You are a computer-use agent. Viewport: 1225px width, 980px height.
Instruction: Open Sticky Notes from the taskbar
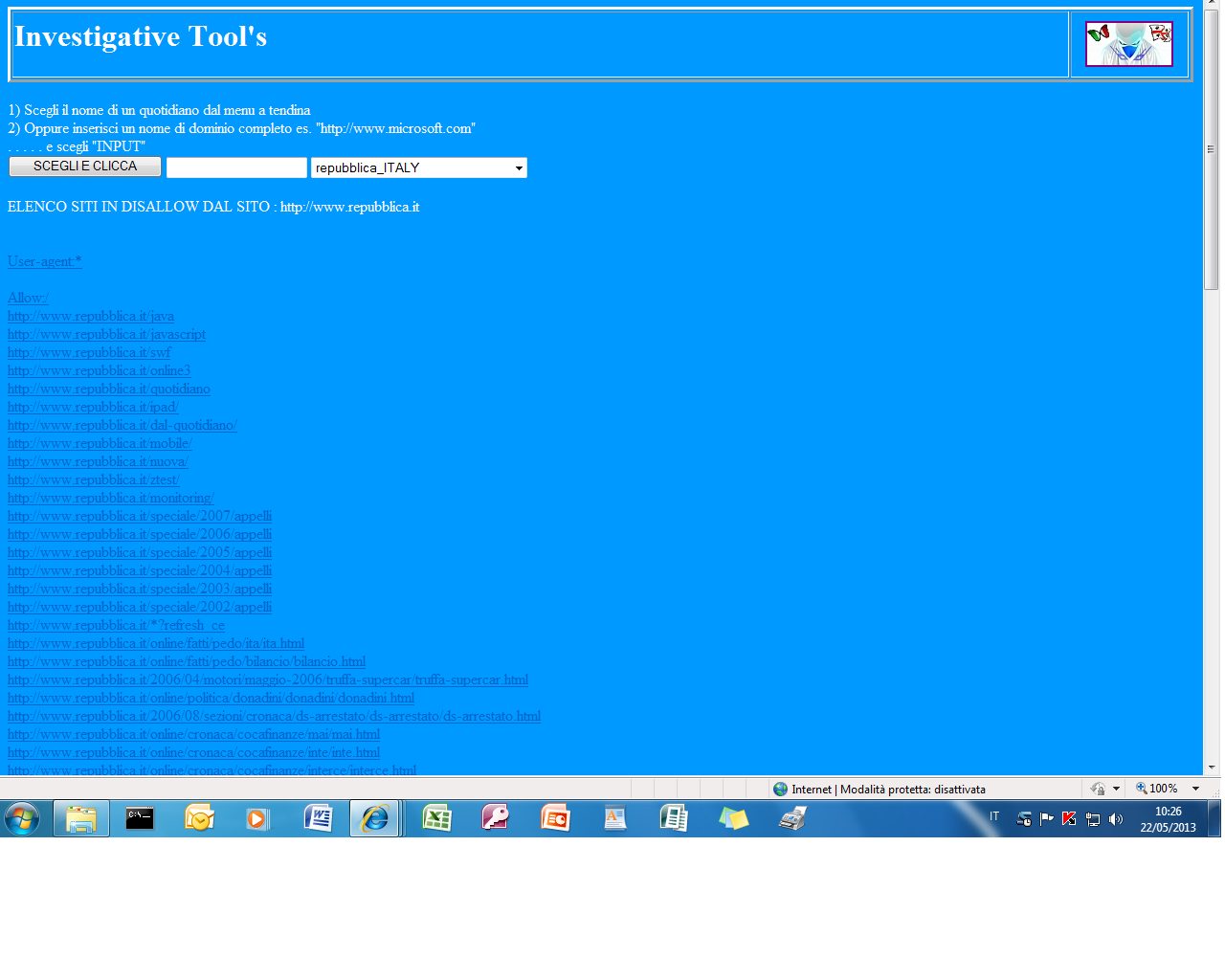click(x=733, y=818)
